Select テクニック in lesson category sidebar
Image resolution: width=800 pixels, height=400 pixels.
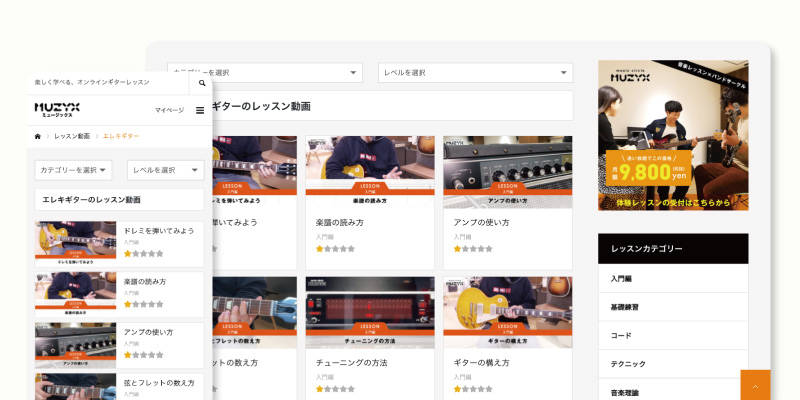673,364
